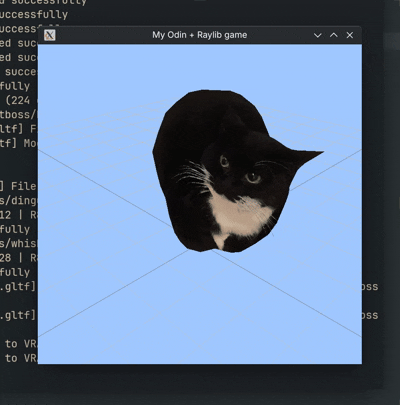Click the 'uccessfully' line at terminal top
400x405 pixels.
click(x=34, y=14)
